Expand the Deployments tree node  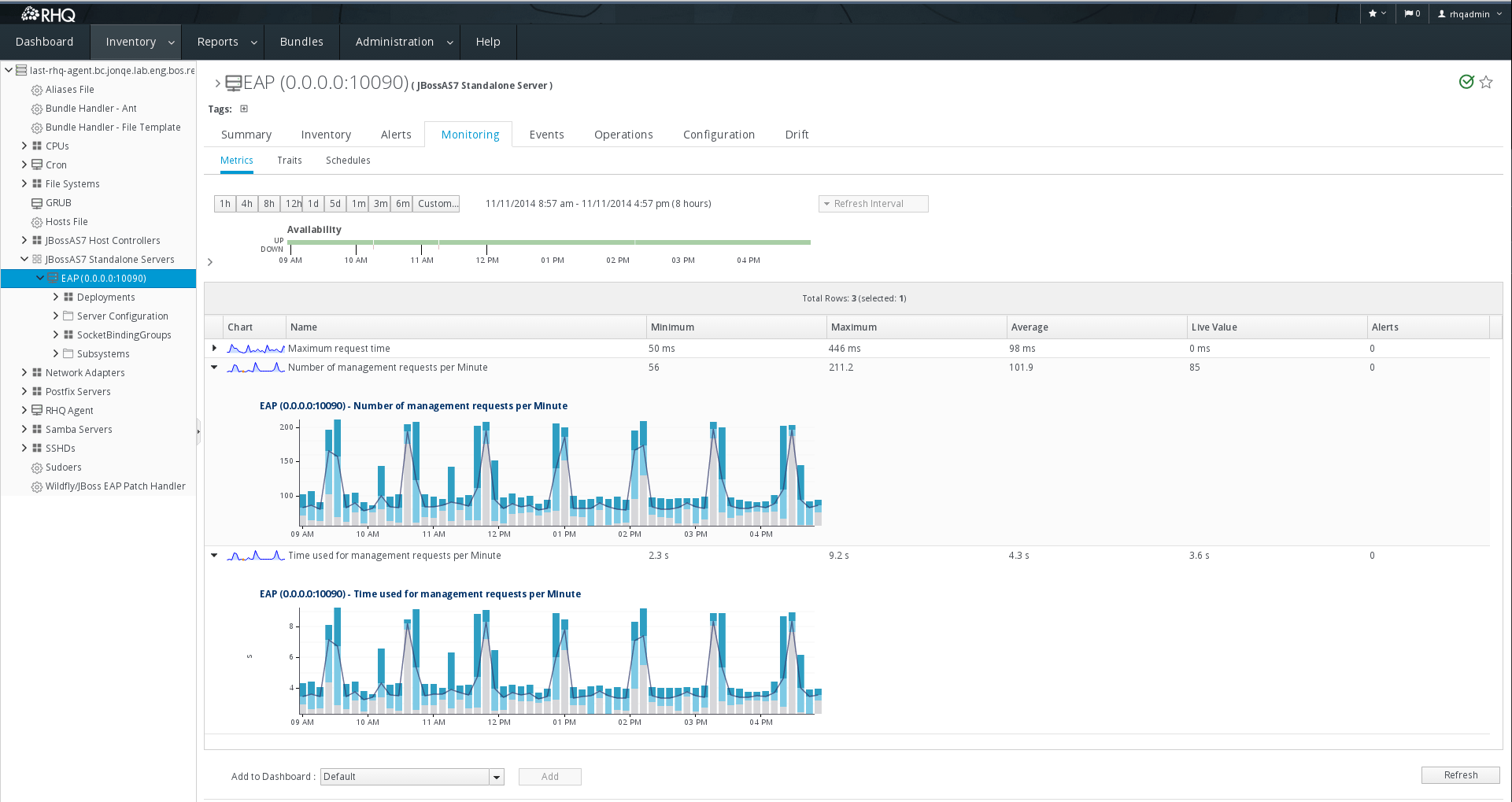point(55,297)
